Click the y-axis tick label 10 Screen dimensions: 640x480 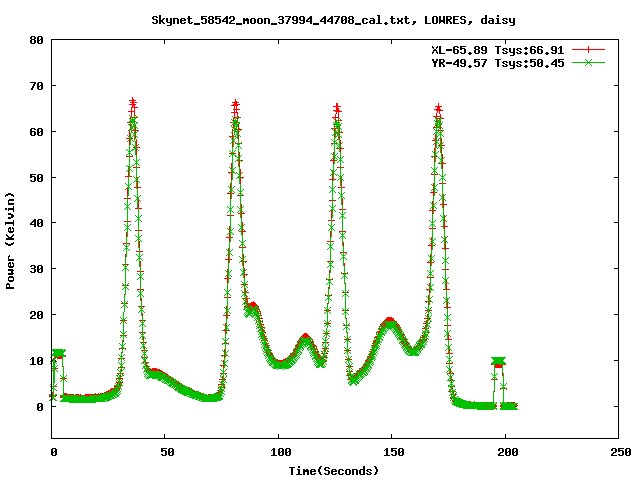tap(37, 361)
